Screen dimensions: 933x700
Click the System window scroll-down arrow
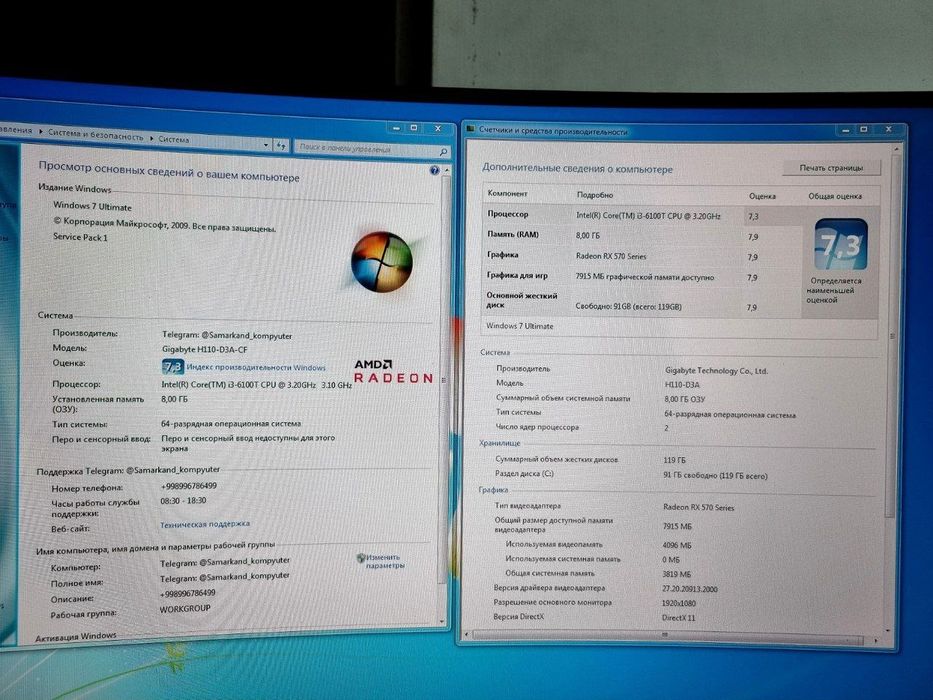pos(442,621)
